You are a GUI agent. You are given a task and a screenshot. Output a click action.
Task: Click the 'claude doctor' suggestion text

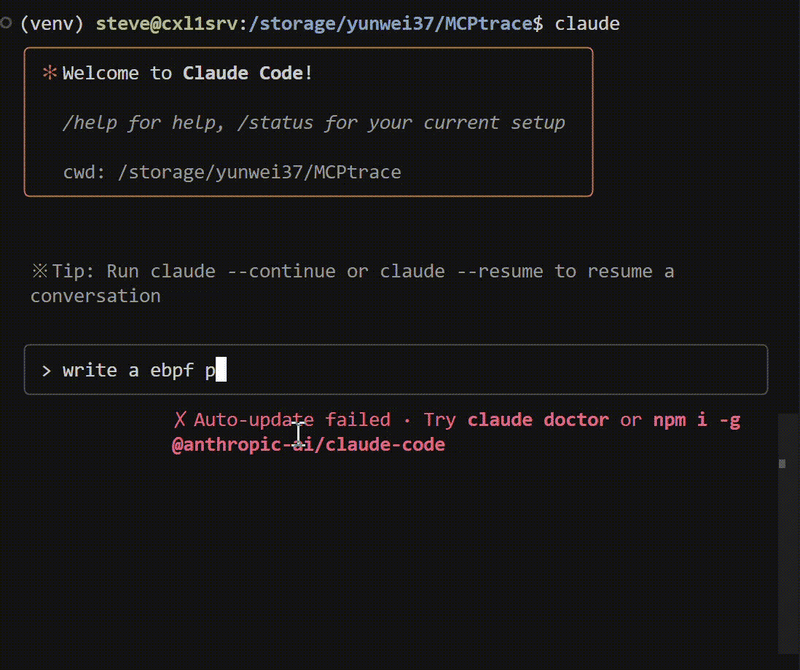click(537, 419)
